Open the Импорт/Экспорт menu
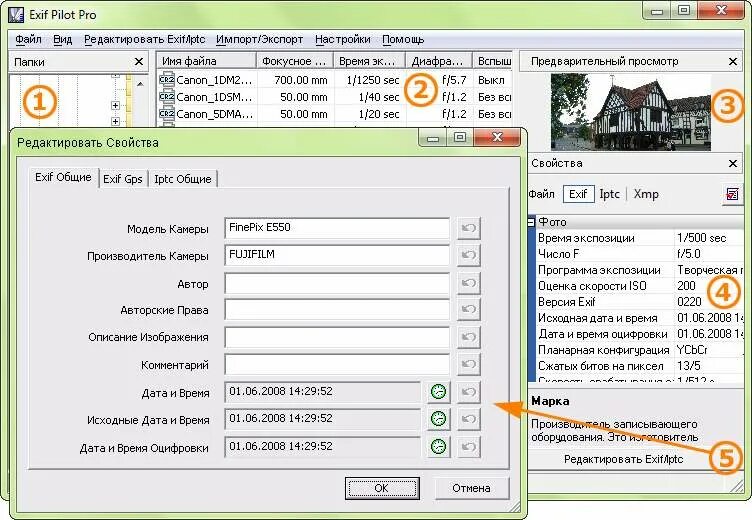This screenshot has height=520, width=752. pyautogui.click(x=259, y=39)
